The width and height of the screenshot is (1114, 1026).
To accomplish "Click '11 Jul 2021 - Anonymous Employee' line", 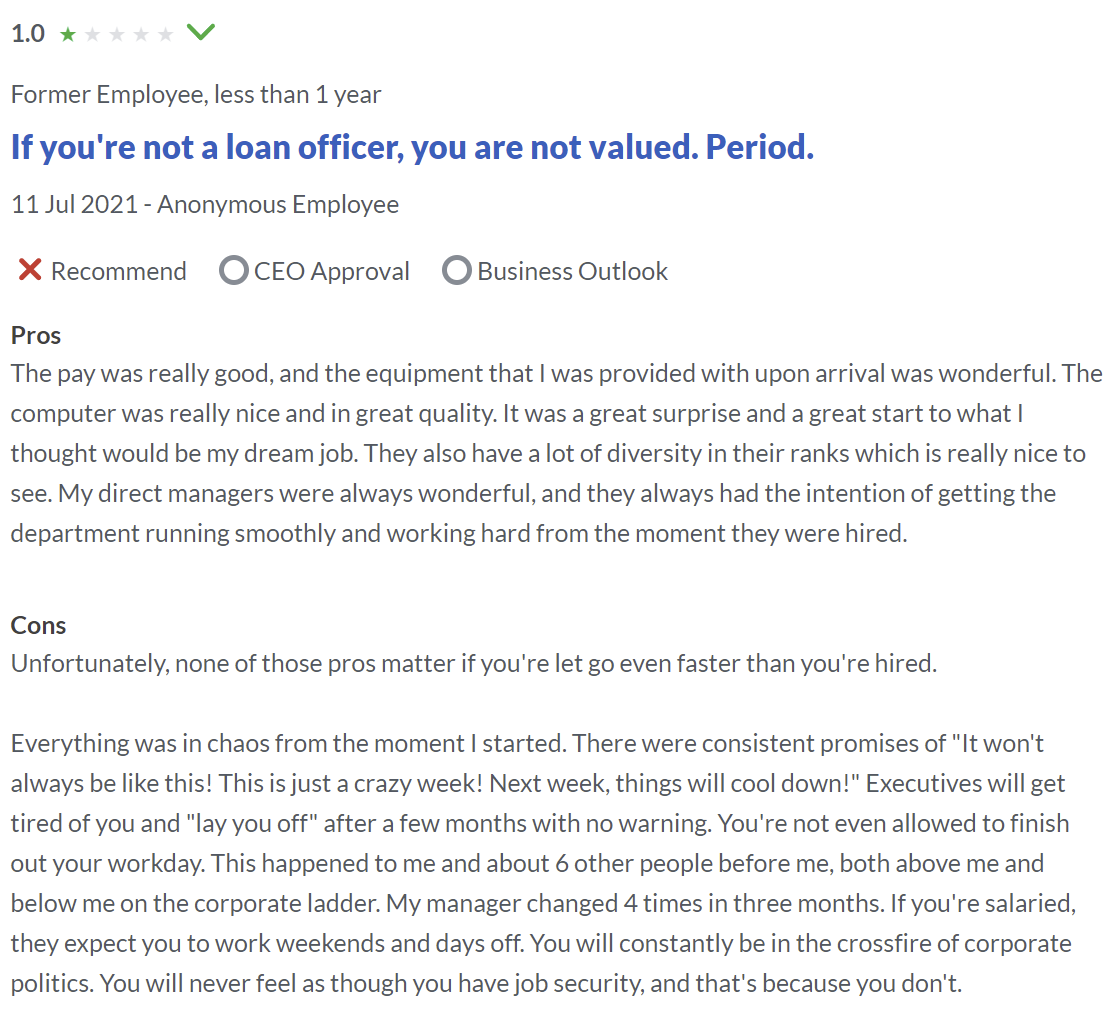I will pyautogui.click(x=205, y=205).
